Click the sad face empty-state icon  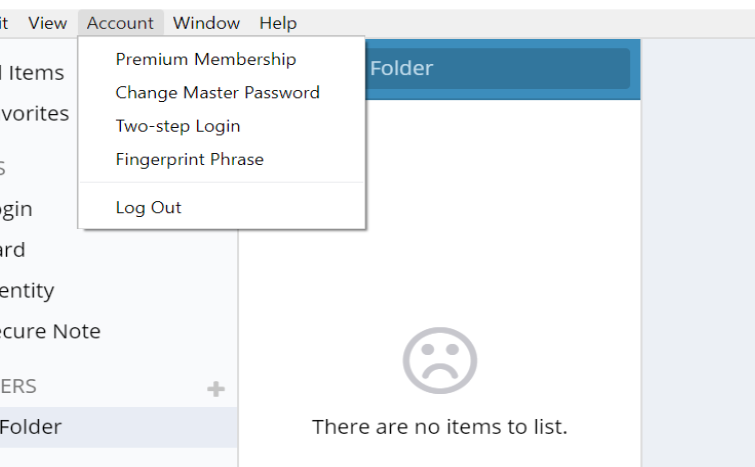point(439,360)
